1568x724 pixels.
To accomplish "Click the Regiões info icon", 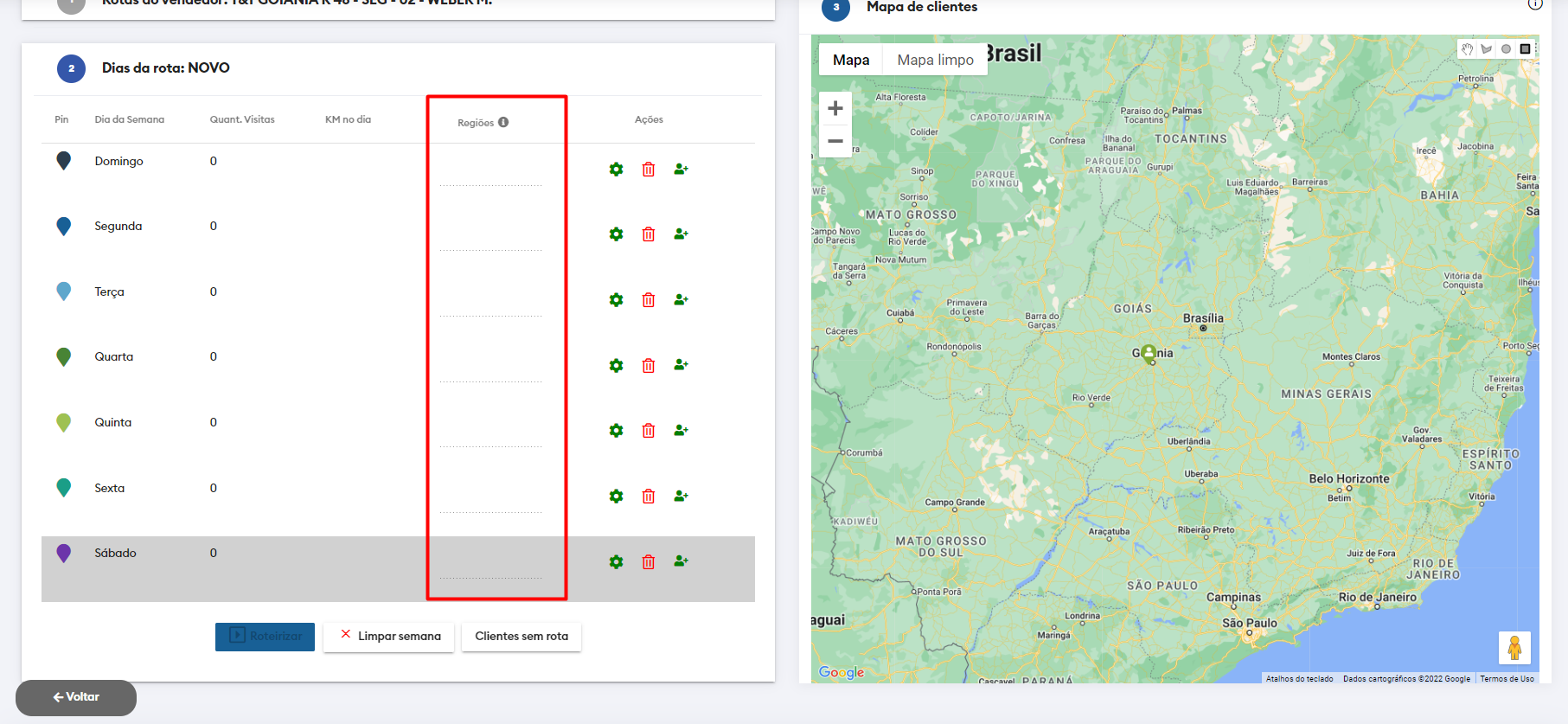I will (x=503, y=123).
